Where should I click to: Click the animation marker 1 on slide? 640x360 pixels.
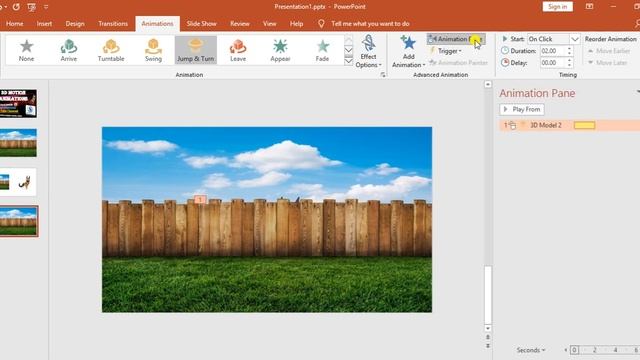pyautogui.click(x=200, y=199)
